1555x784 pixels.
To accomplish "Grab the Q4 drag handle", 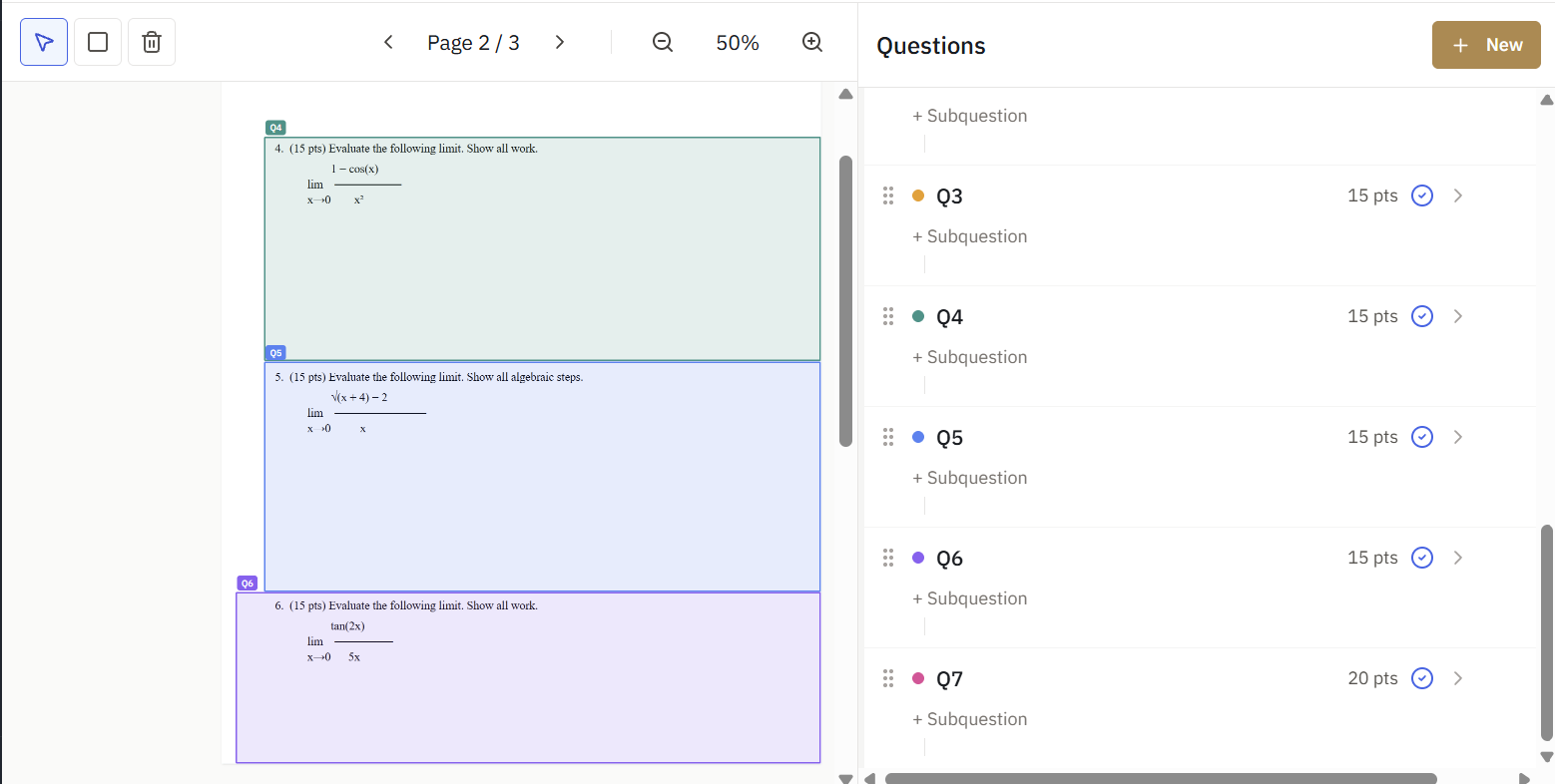I will coord(888,316).
